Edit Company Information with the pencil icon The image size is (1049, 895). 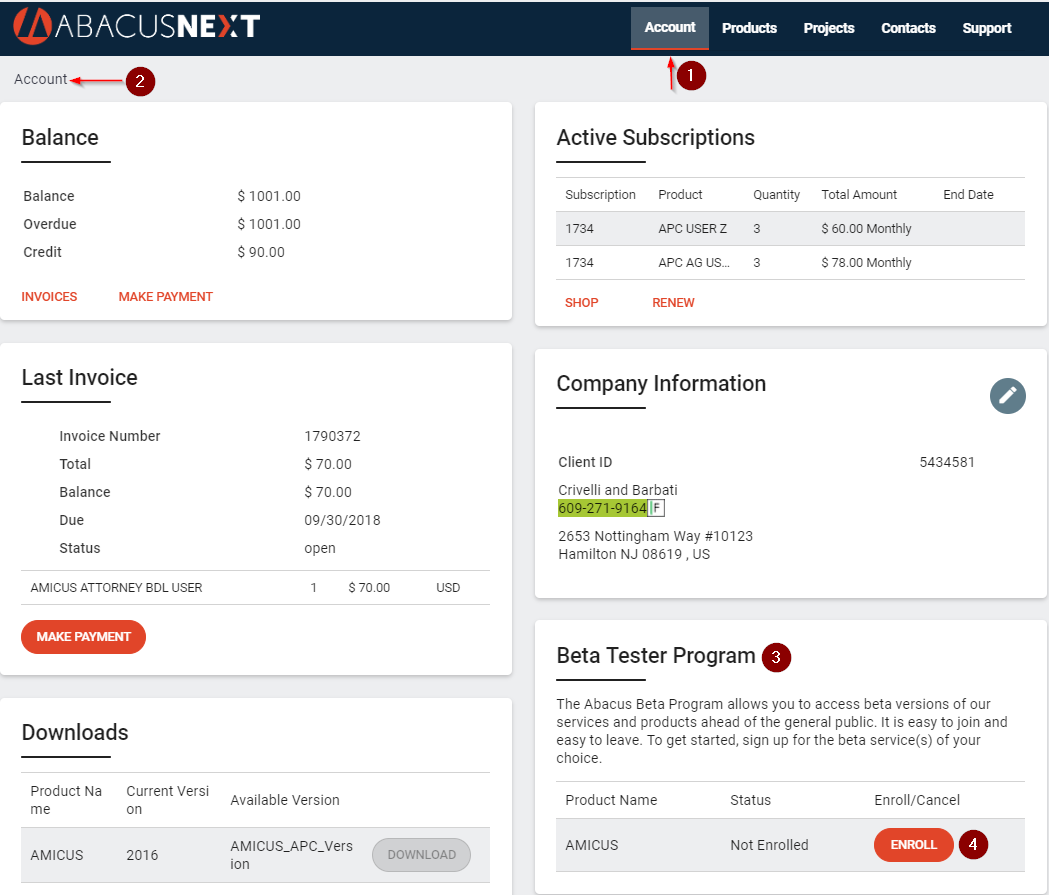[1008, 396]
